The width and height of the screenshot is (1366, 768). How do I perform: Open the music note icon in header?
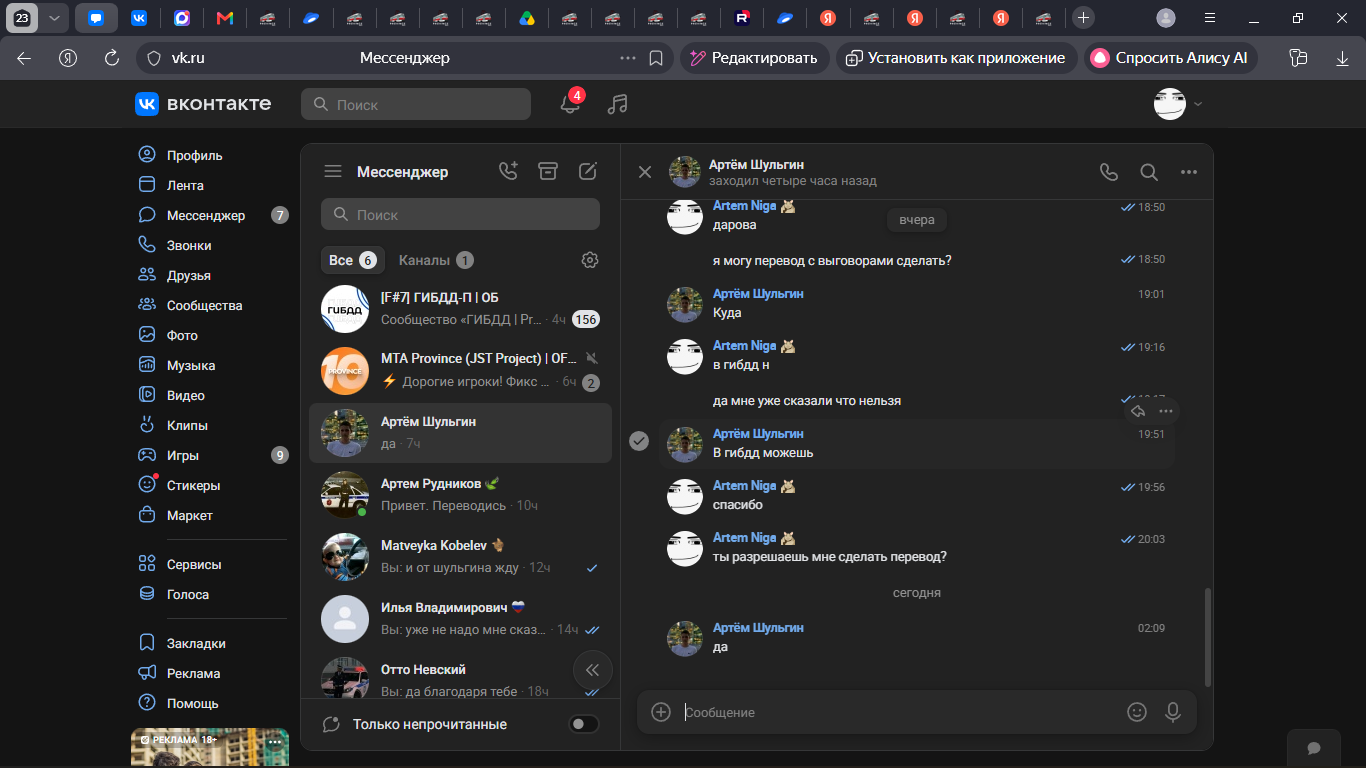pyautogui.click(x=618, y=104)
